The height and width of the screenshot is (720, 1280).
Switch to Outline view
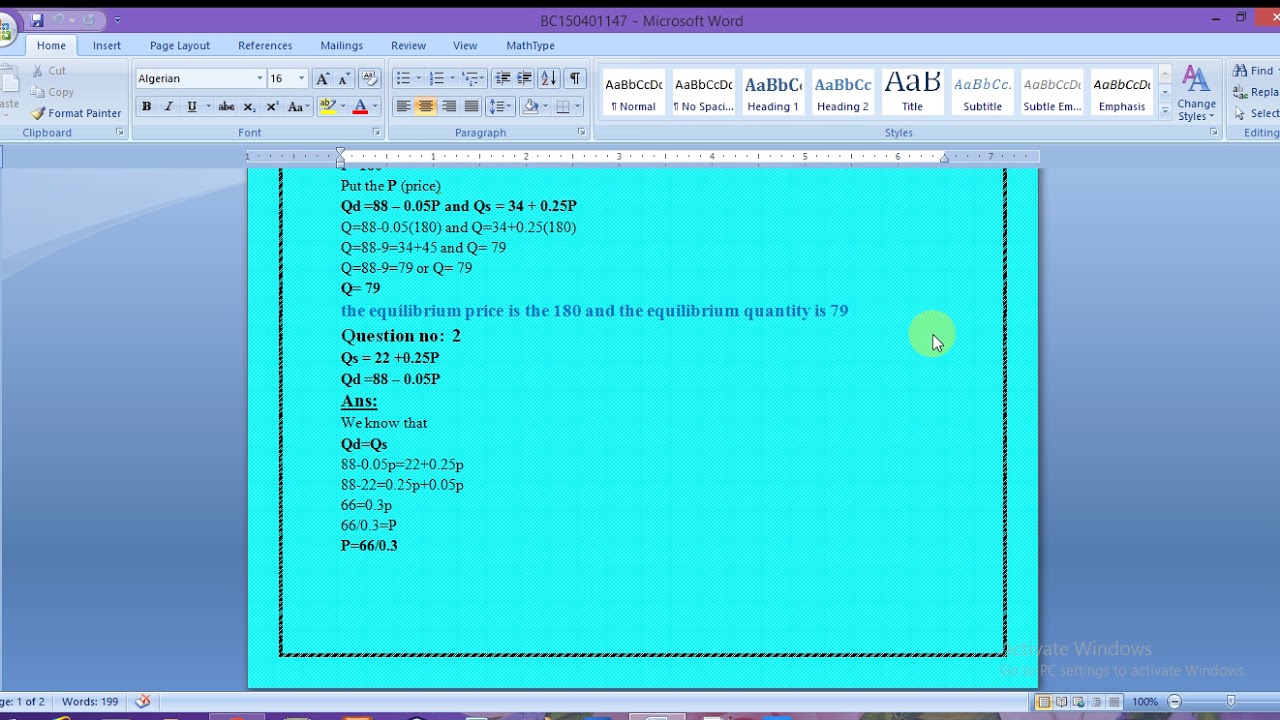coord(1098,702)
